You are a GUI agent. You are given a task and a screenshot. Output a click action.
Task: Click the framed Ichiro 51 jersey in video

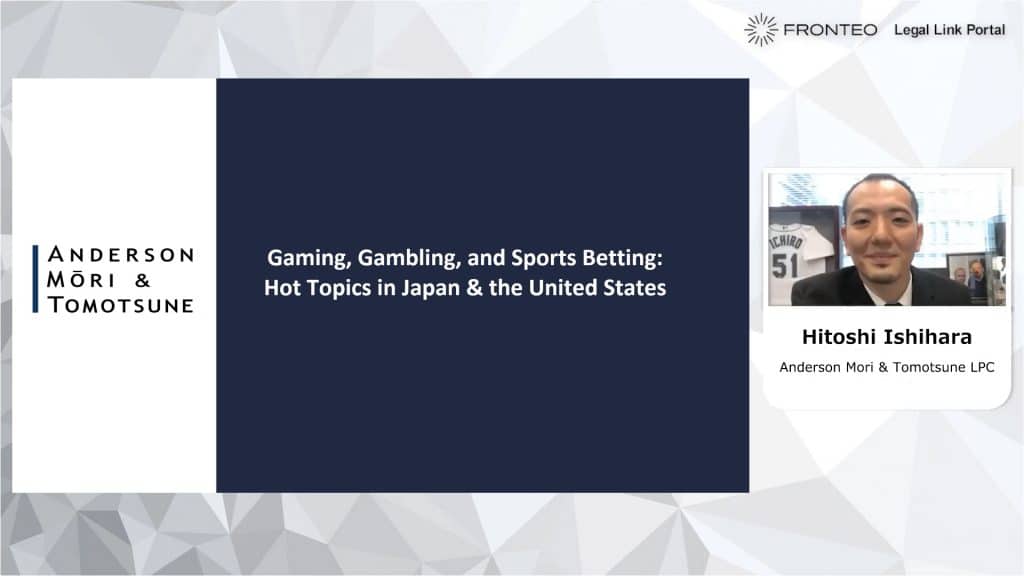802,255
